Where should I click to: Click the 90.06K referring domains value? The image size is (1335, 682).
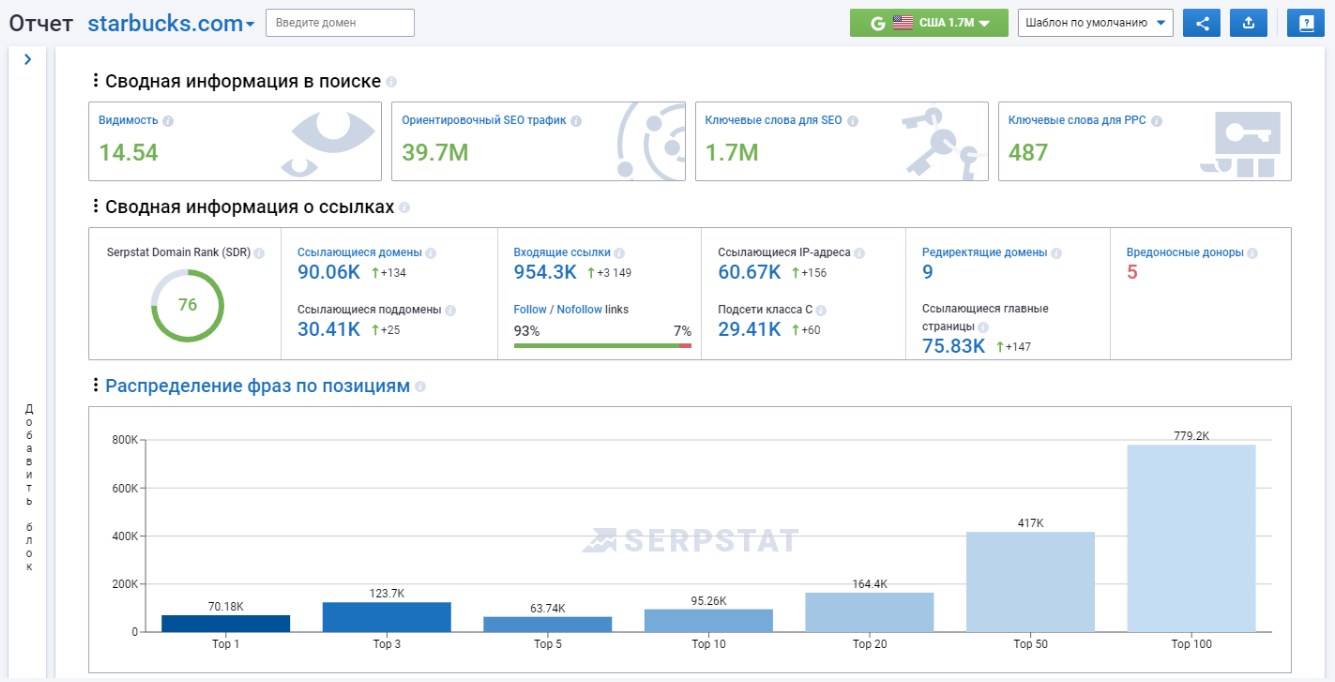coord(329,272)
